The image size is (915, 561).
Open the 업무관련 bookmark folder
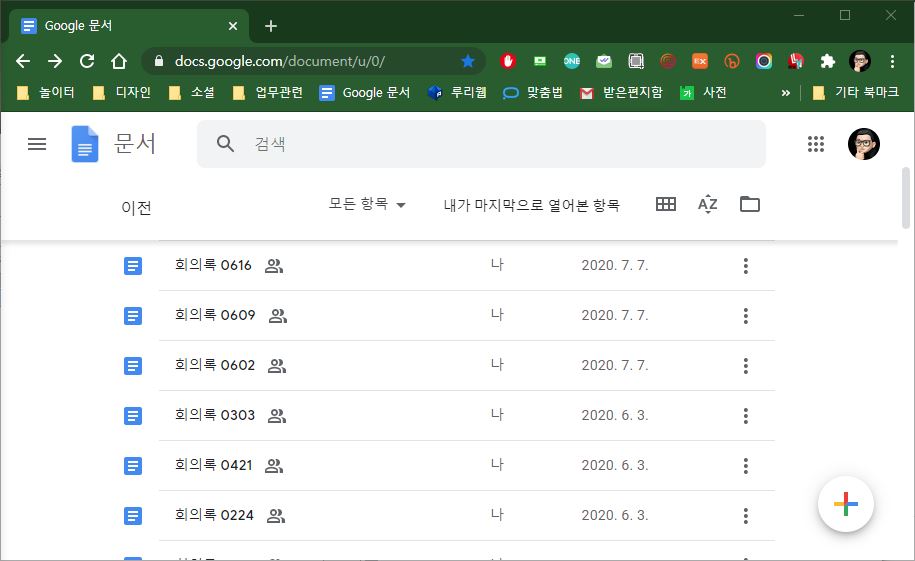(268, 92)
